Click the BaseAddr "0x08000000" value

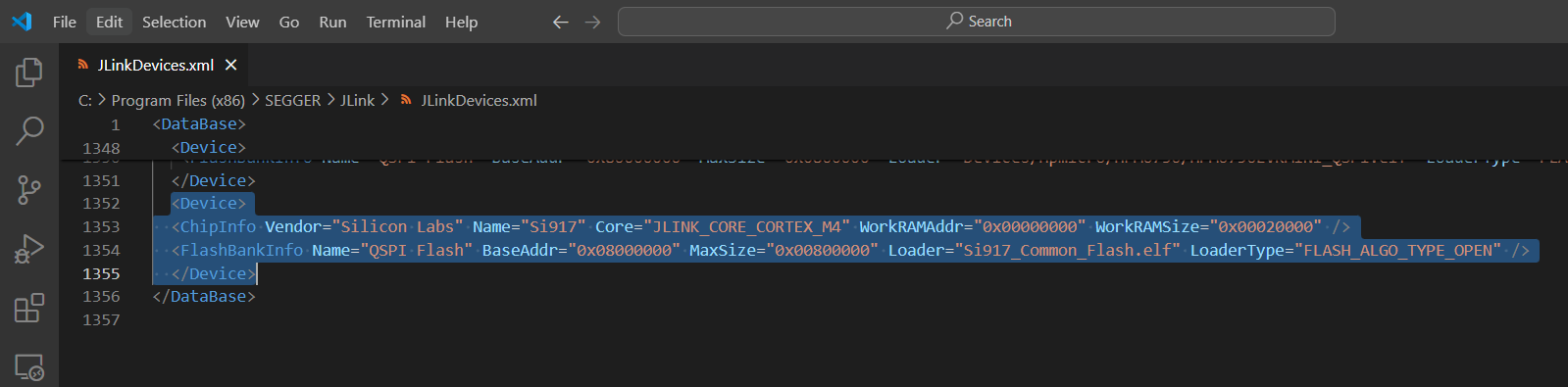coord(624,250)
